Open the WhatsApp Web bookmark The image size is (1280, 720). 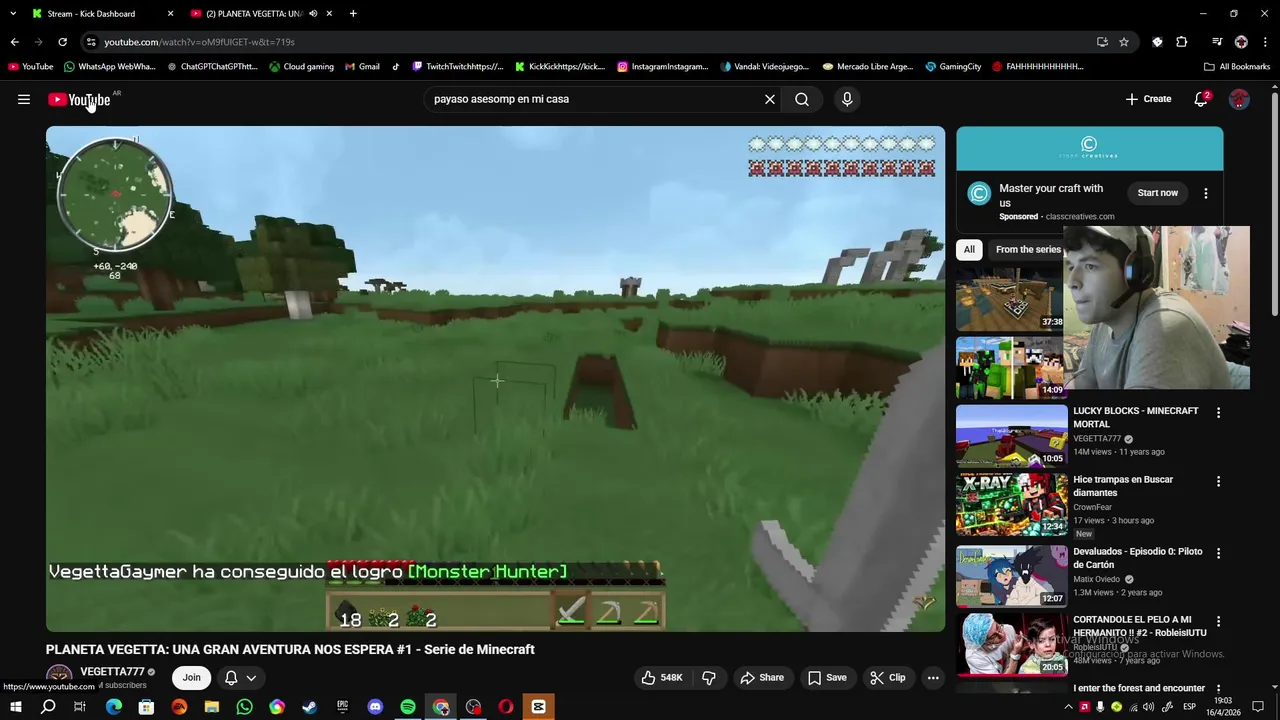[x=110, y=67]
